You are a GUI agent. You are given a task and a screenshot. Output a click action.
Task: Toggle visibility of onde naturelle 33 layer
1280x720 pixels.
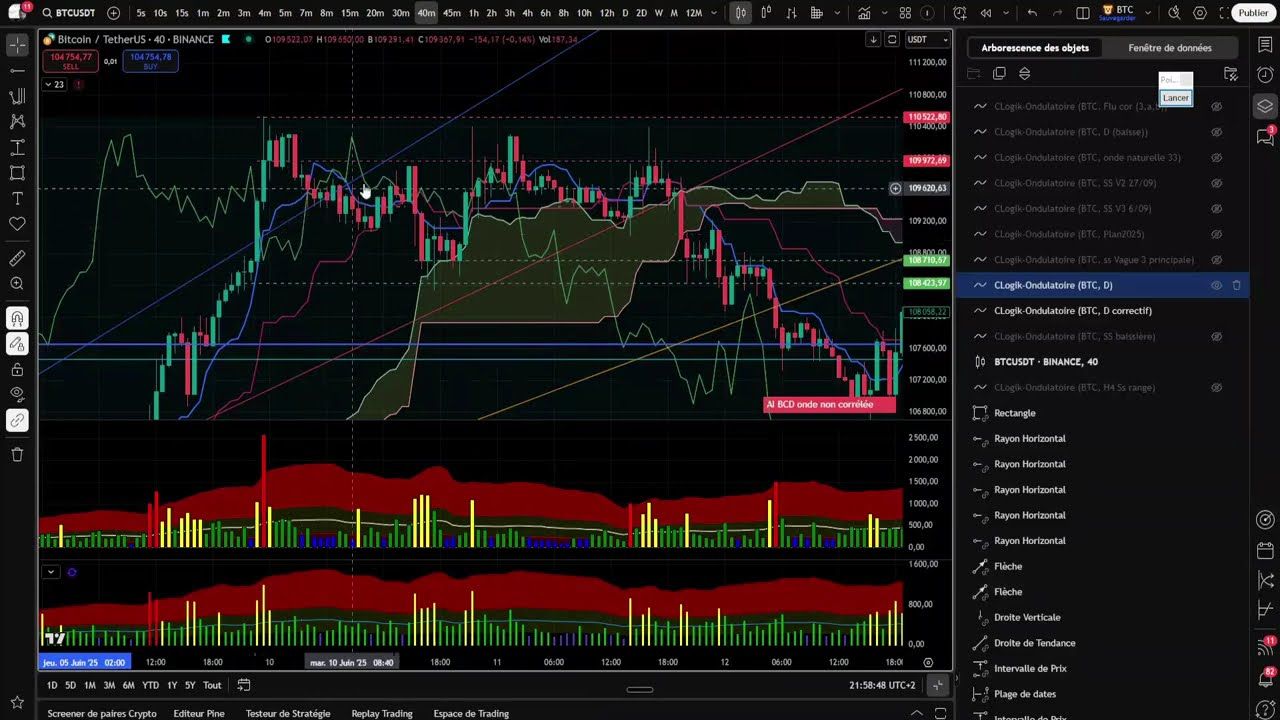pos(1217,157)
